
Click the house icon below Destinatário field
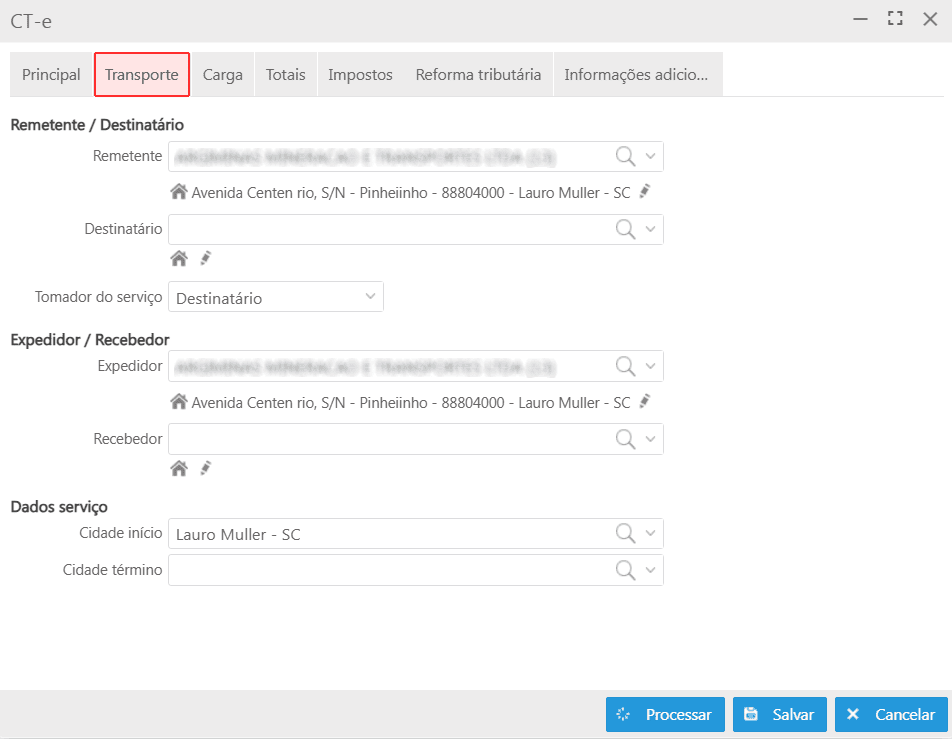pyautogui.click(x=179, y=258)
